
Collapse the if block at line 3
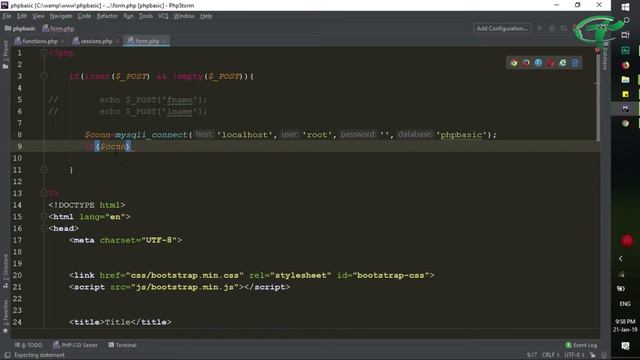44,76
